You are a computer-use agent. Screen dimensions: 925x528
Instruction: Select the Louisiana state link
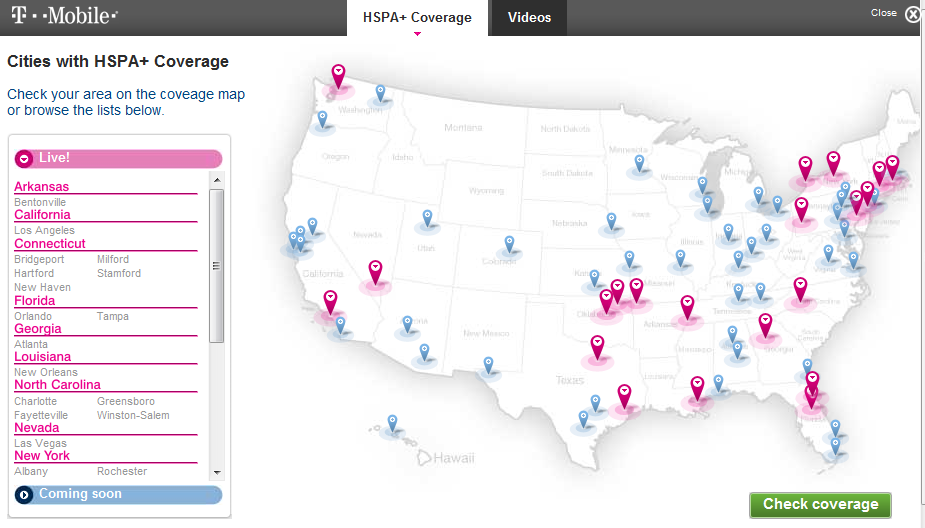tap(42, 357)
